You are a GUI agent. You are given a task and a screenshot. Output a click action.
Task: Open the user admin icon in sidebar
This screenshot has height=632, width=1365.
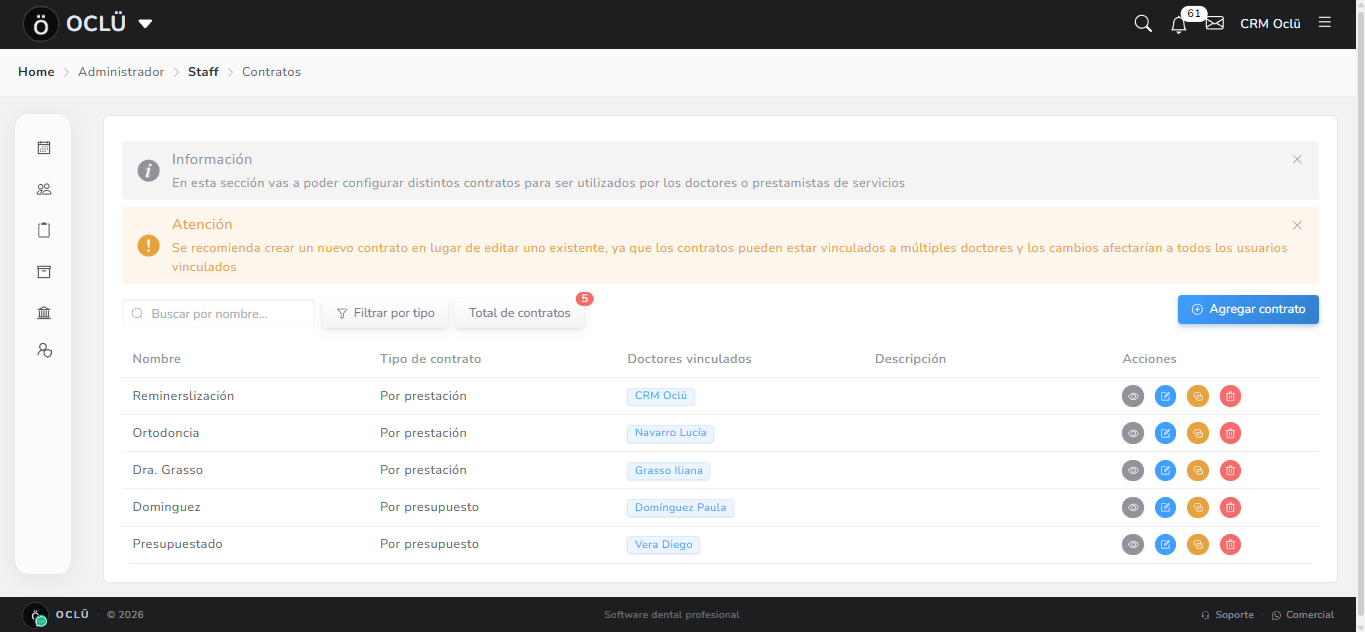coord(44,350)
